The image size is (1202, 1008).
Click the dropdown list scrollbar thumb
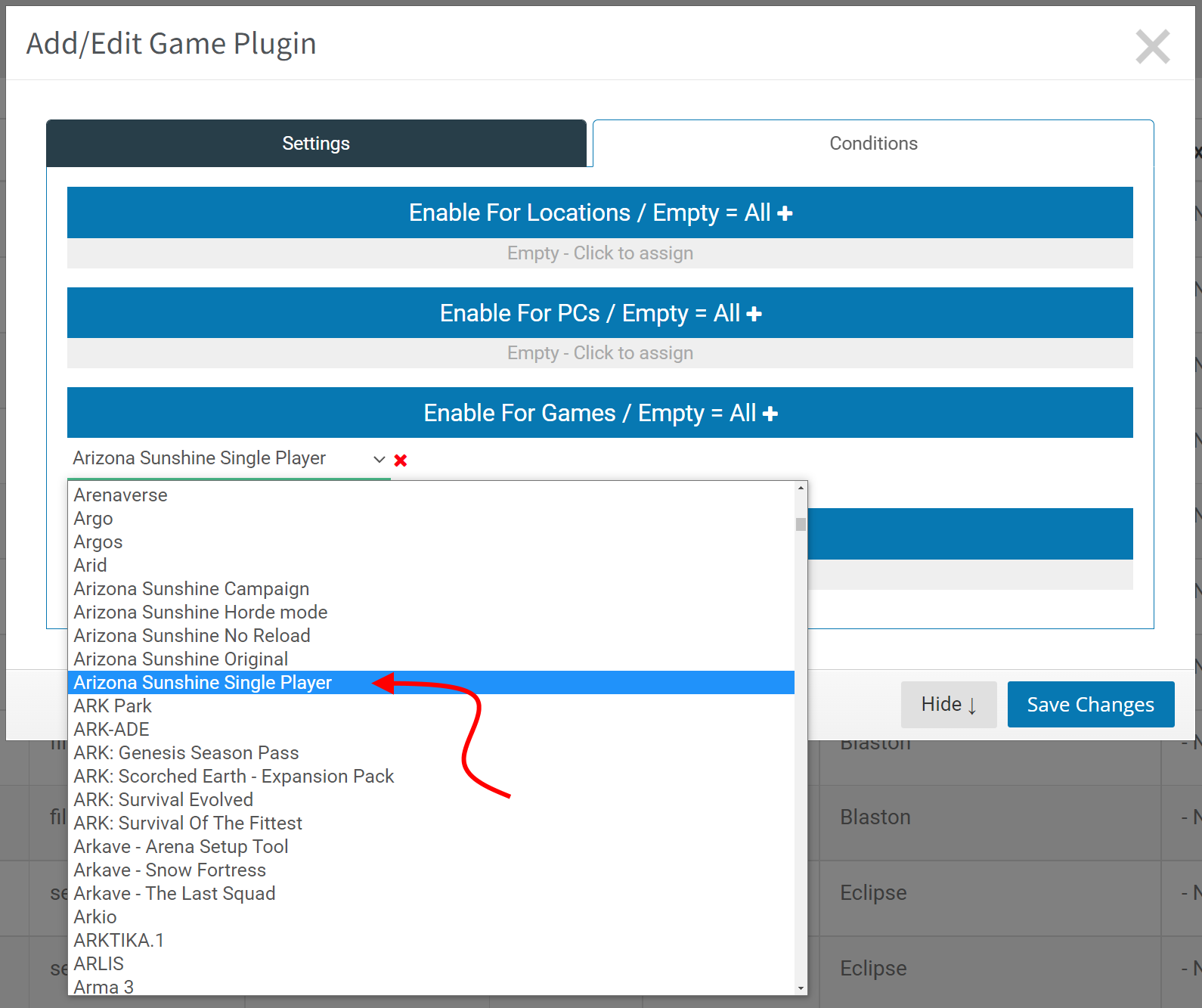click(801, 524)
